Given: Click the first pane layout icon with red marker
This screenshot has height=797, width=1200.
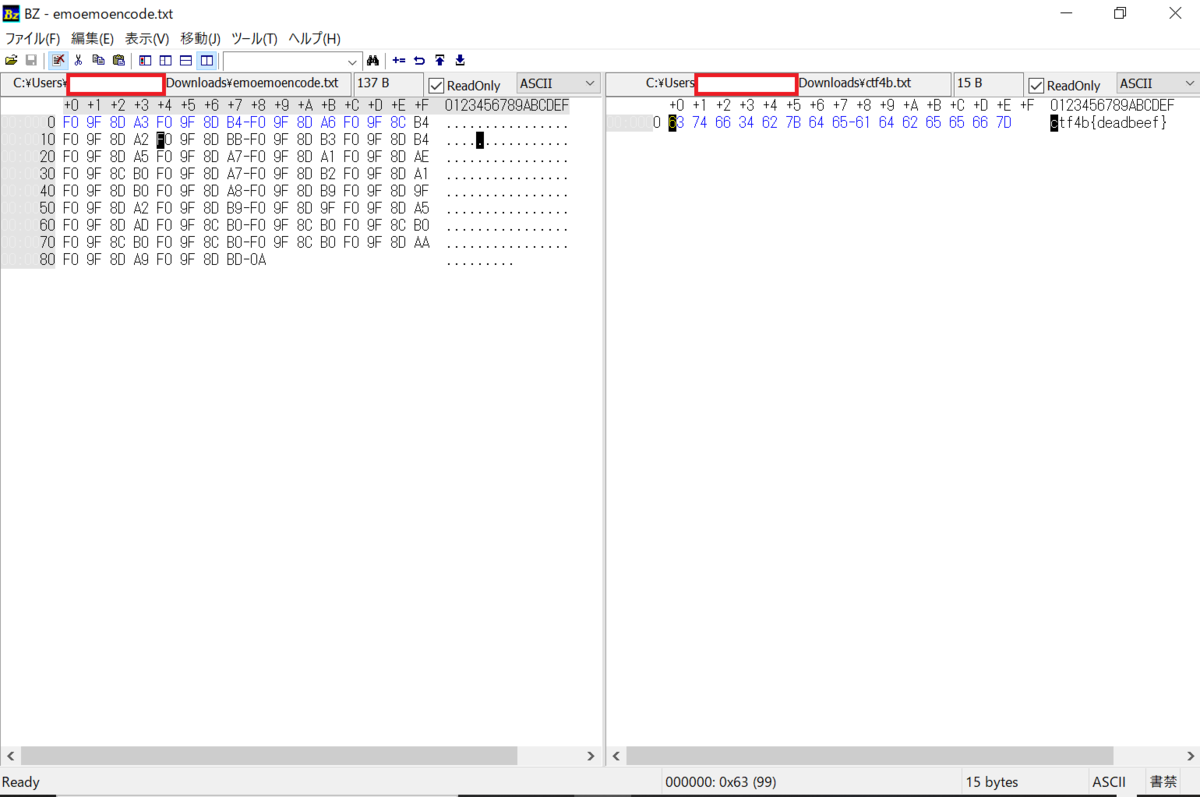Looking at the screenshot, I should (x=145, y=60).
